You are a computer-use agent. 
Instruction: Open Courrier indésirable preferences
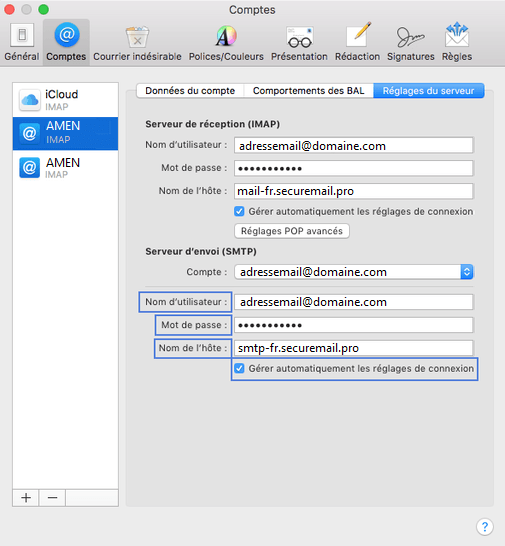coord(137,42)
